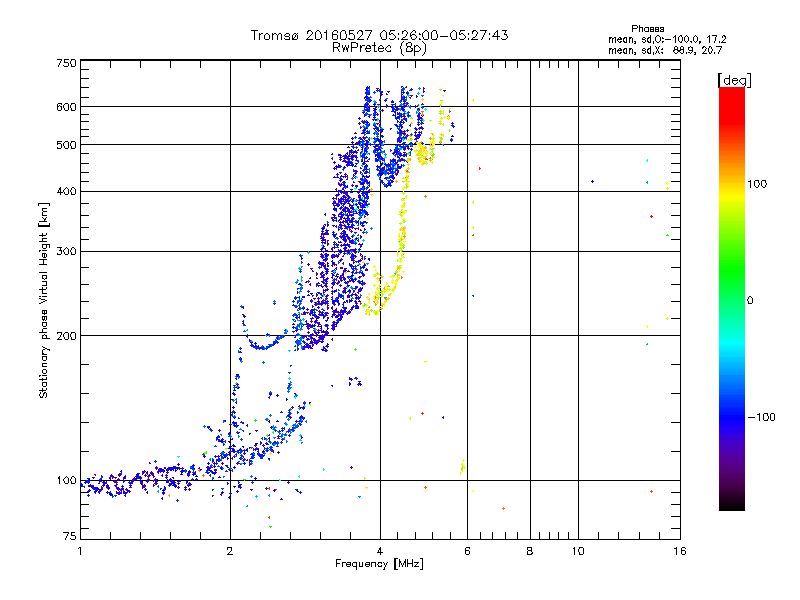Click the x-axis label '16'
The image size is (800, 600).
(680, 551)
